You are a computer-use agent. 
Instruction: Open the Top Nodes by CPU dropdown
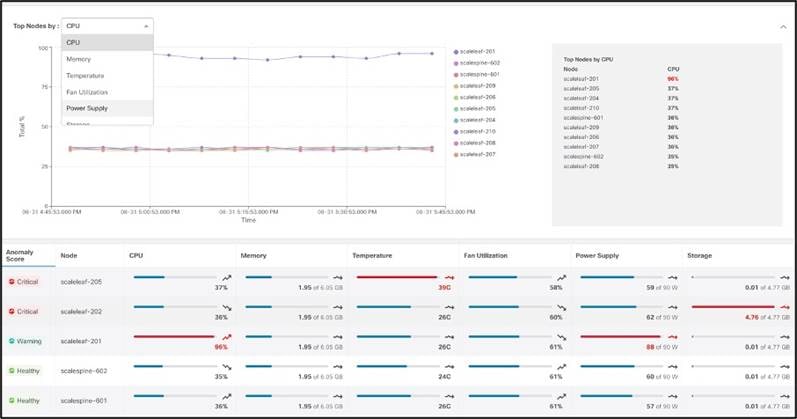tap(107, 26)
